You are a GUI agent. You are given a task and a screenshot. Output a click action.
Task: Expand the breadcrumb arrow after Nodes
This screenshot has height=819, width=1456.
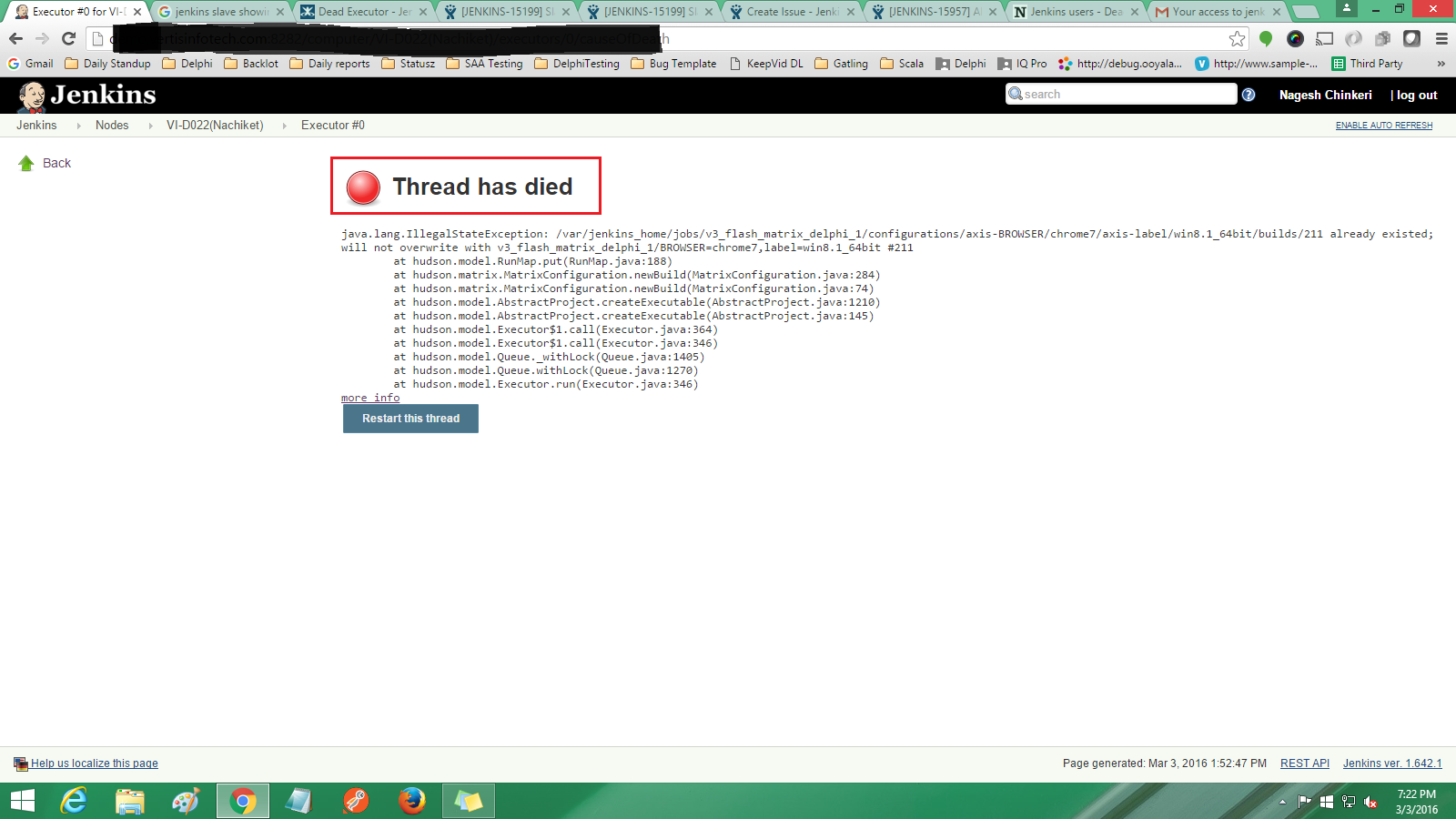click(x=150, y=126)
